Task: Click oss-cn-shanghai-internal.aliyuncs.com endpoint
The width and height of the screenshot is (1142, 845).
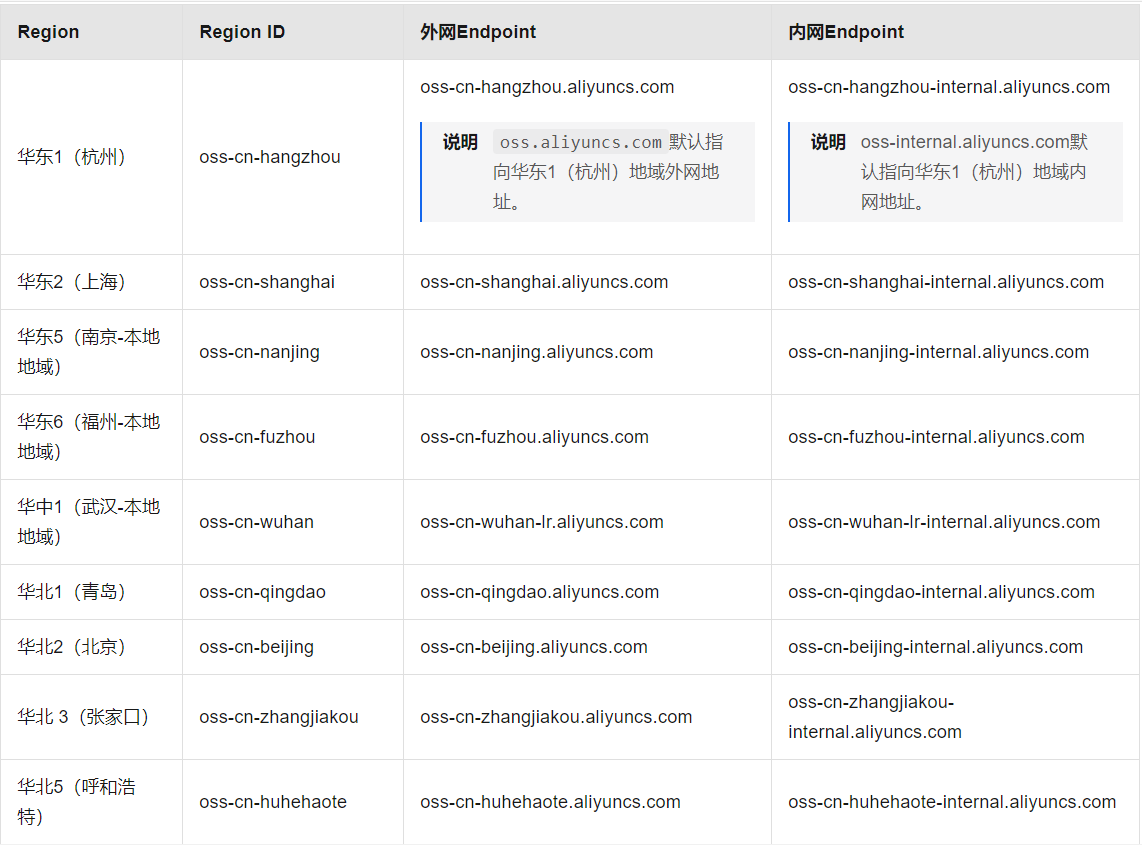Action: (946, 282)
